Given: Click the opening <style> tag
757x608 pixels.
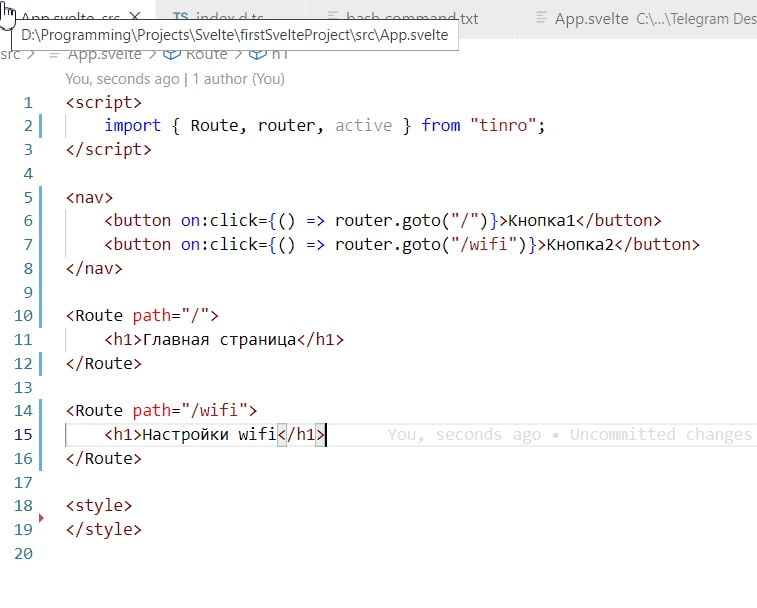Looking at the screenshot, I should point(99,506).
